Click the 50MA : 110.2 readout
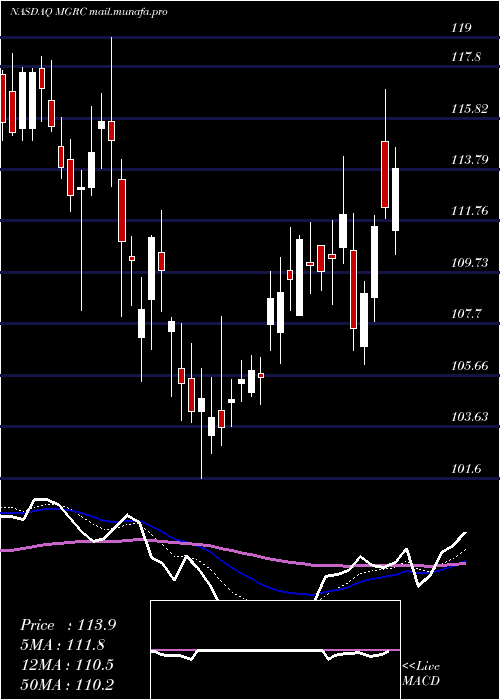Viewport: 500px width, 700px height. click(x=67, y=684)
